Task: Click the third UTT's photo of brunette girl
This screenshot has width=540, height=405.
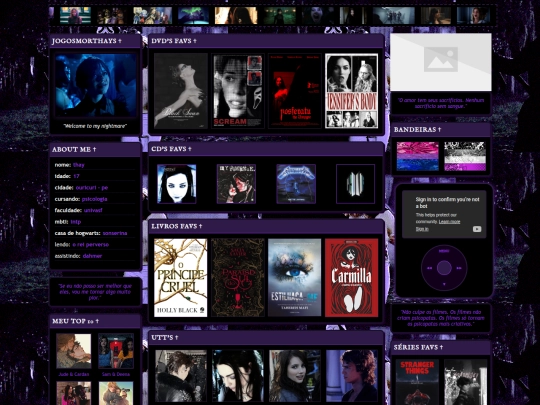Action: point(294,376)
